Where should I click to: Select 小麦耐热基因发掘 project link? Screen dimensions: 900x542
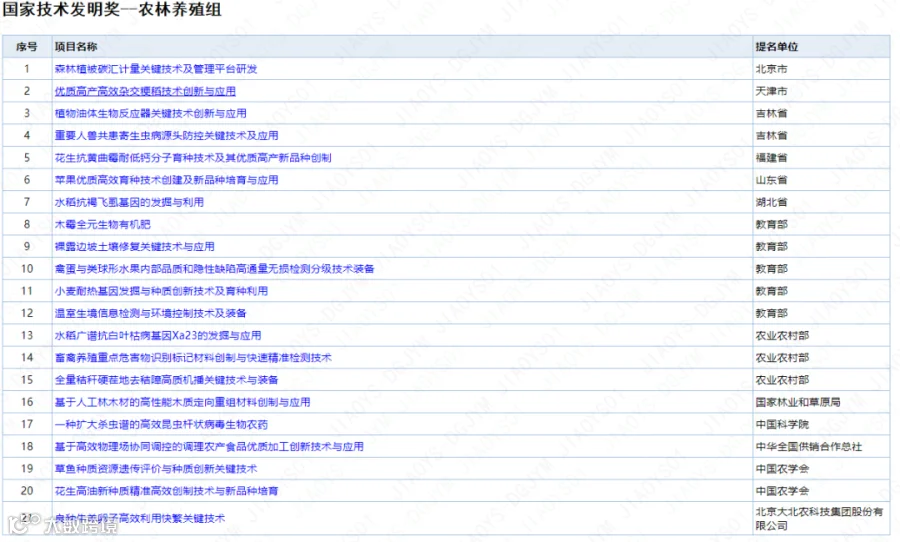[x=161, y=291]
